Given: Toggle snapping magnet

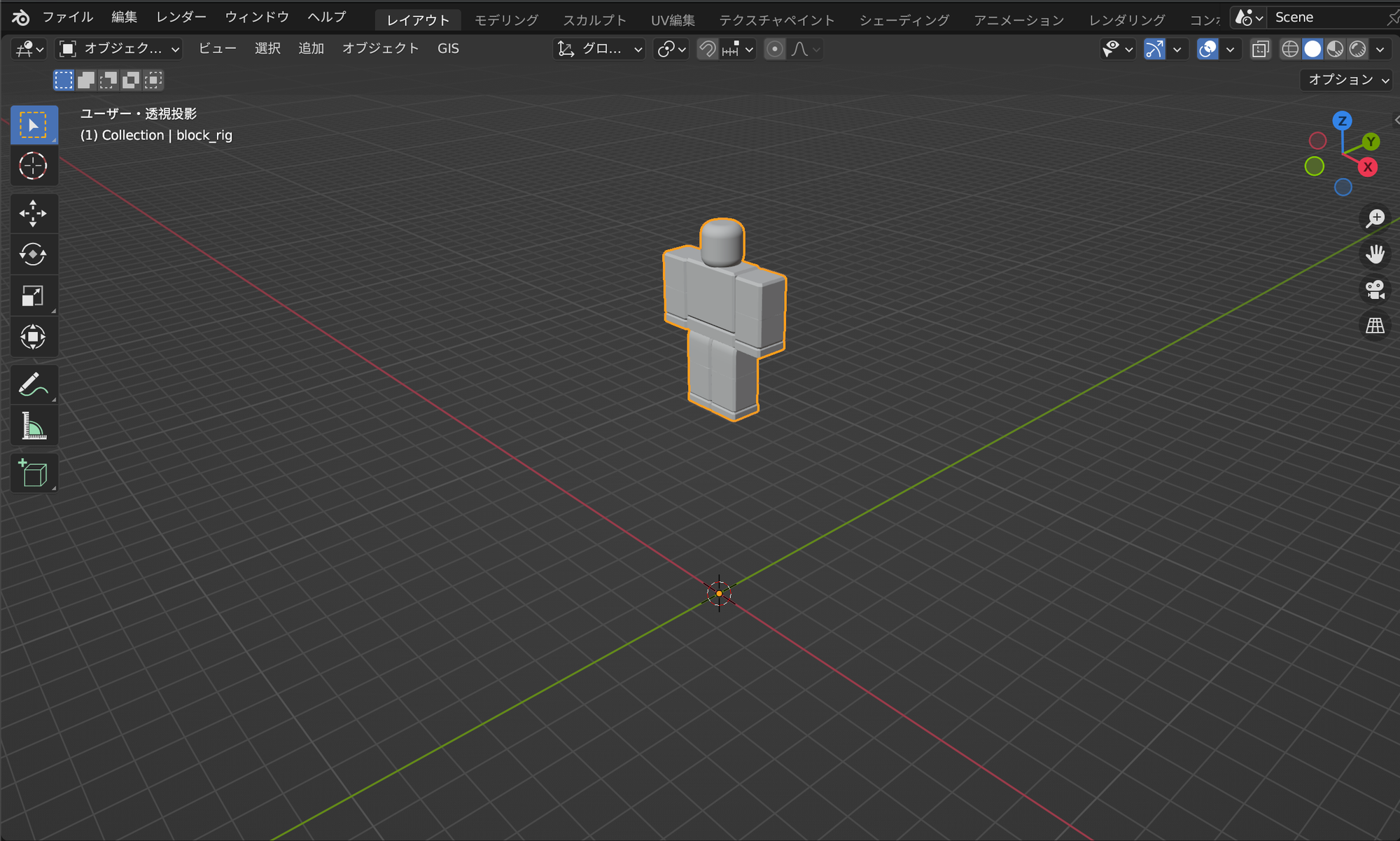Looking at the screenshot, I should [708, 49].
